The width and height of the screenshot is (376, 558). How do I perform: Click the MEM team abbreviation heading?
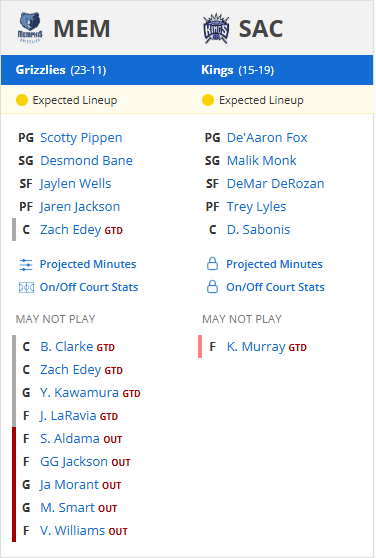click(82, 28)
